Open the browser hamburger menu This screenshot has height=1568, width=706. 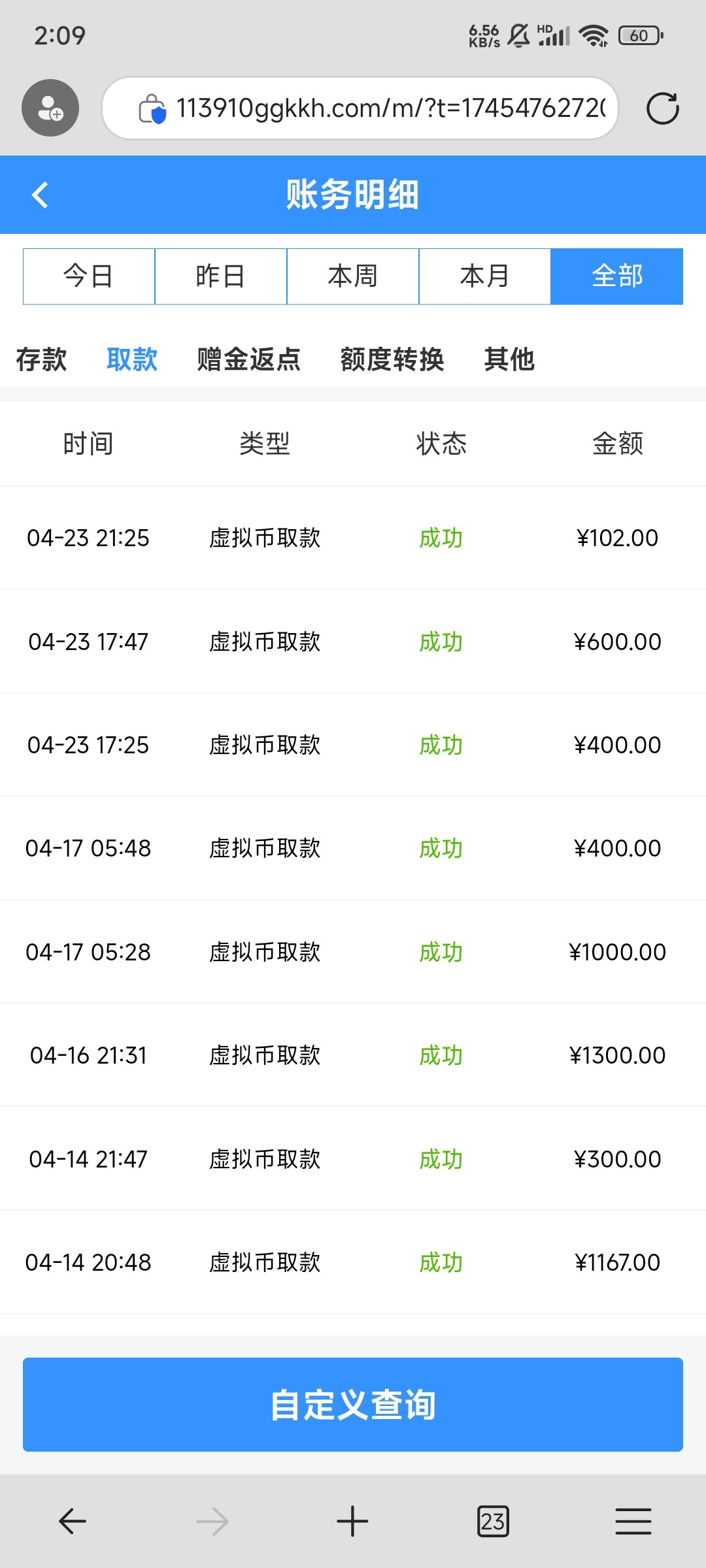click(x=633, y=1521)
